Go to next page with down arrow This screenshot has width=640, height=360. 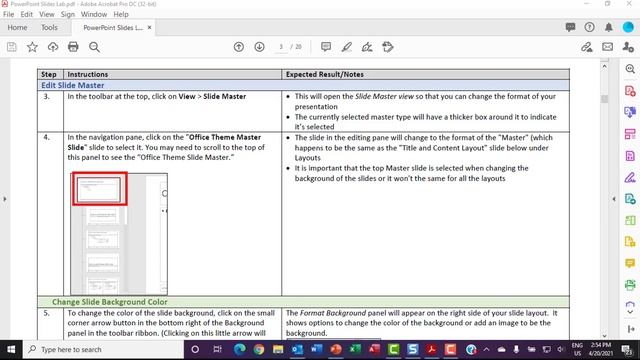pos(259,47)
